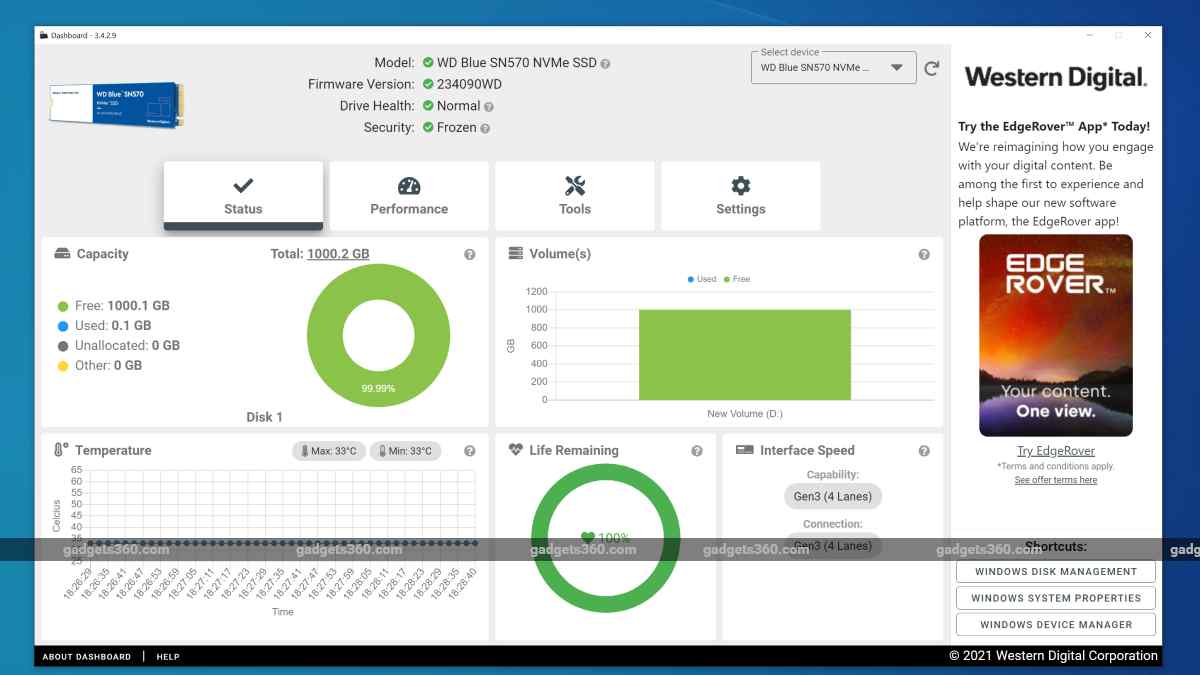This screenshot has width=1200, height=675.
Task: Toggle the Free series in the Volume(s) legend
Action: tap(736, 279)
